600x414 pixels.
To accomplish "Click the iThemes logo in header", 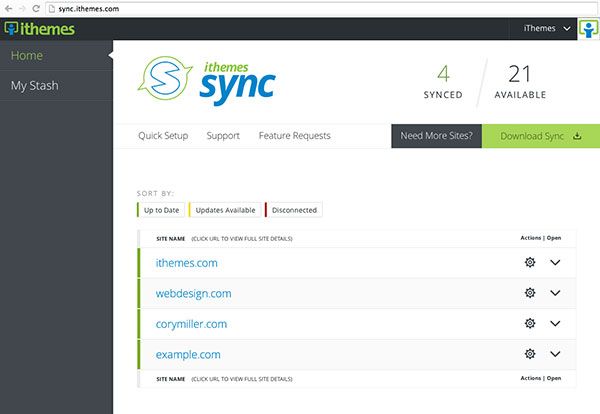I will [x=39, y=29].
